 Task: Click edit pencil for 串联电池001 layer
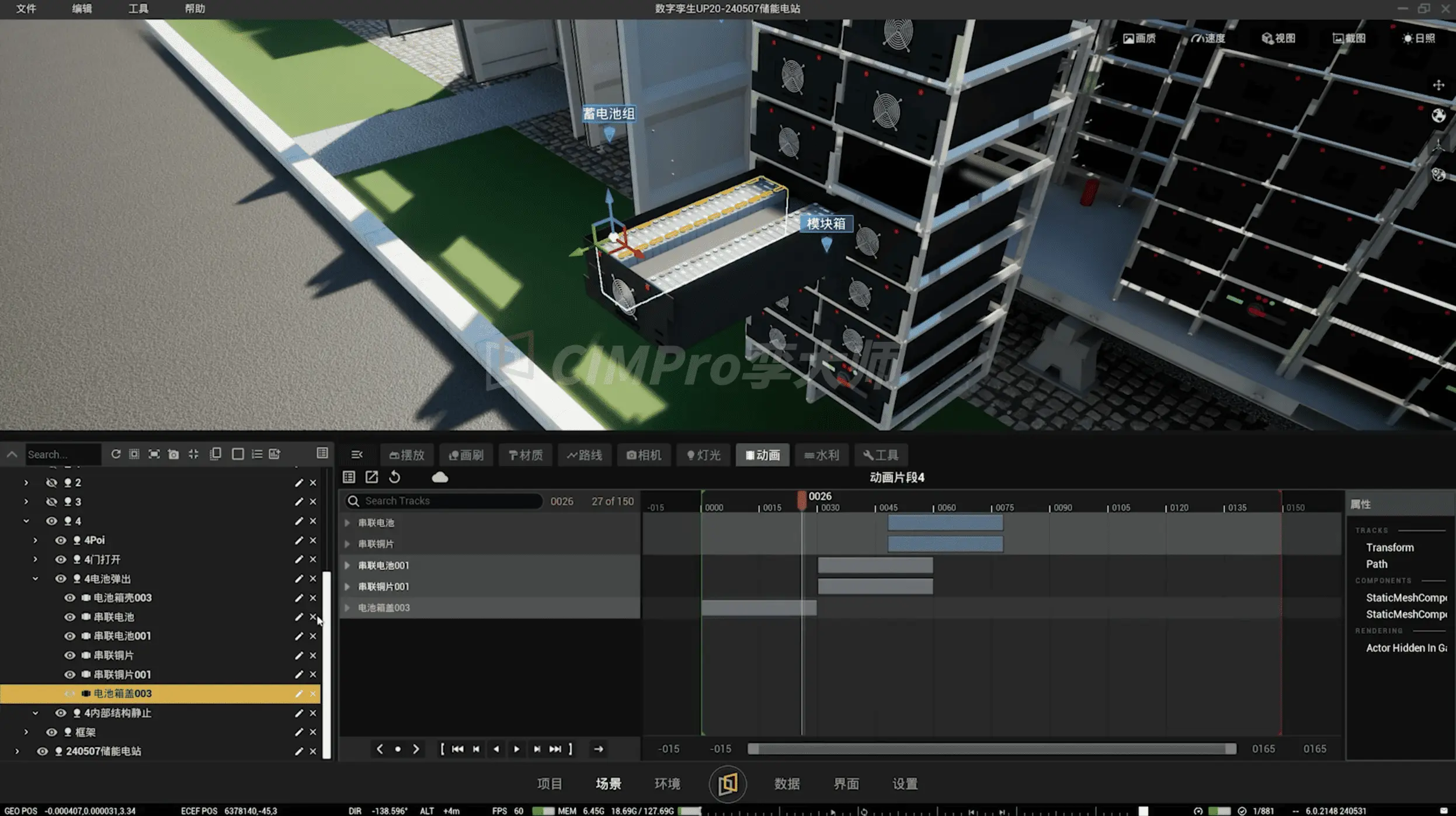click(x=298, y=636)
